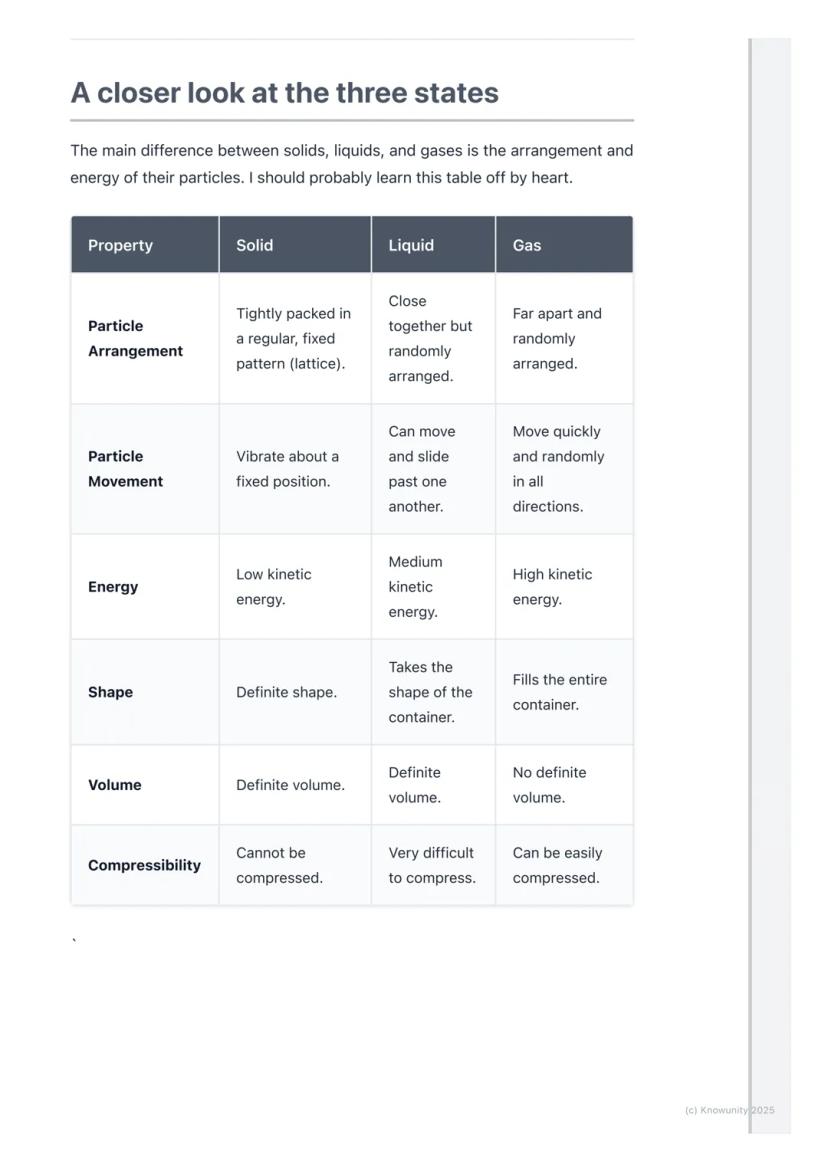Click the intro paragraph about solids, liquids, and gases
The height and width of the screenshot is (1171, 828).
351,164
